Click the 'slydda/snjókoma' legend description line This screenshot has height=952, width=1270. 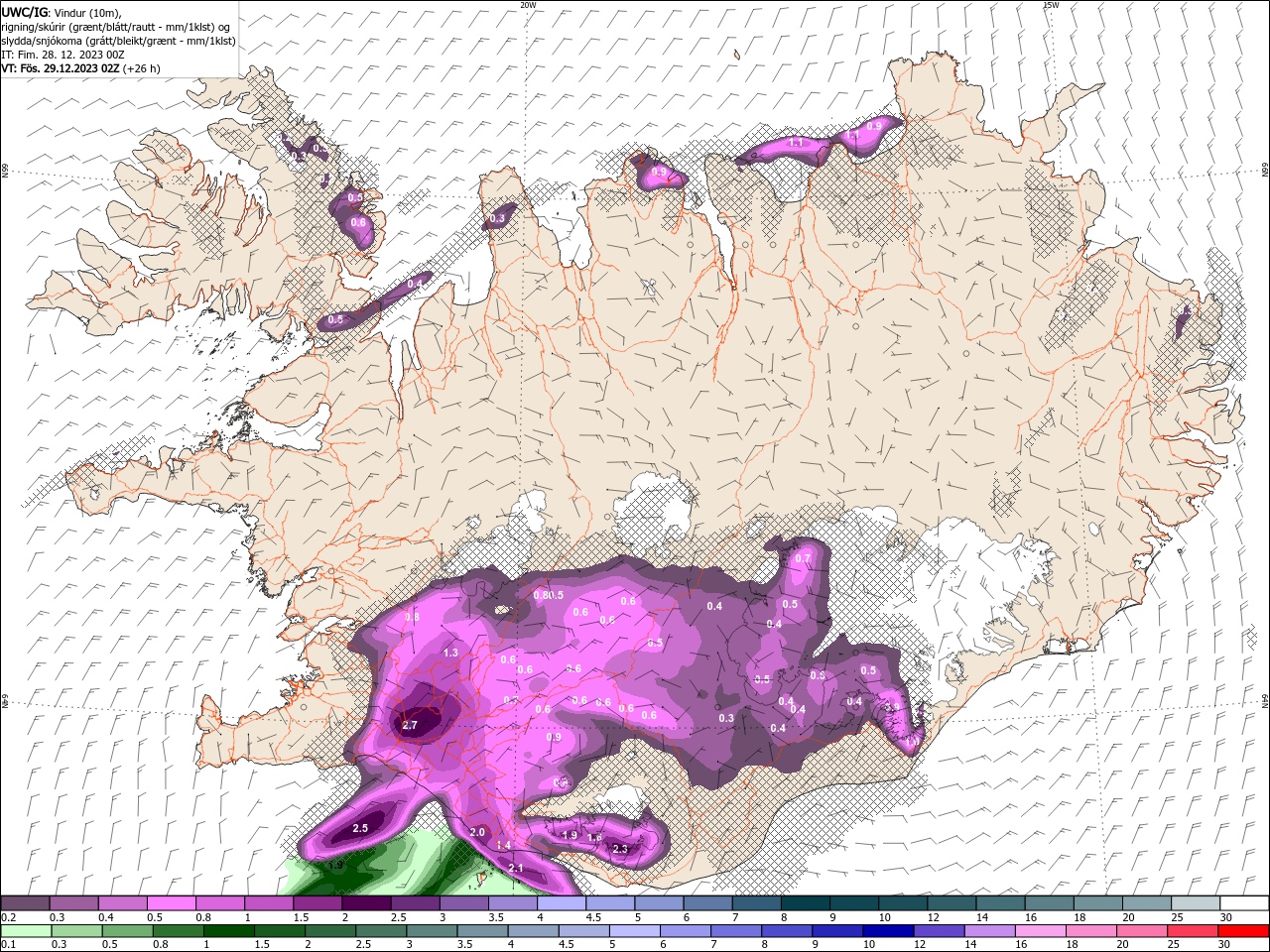point(118,41)
